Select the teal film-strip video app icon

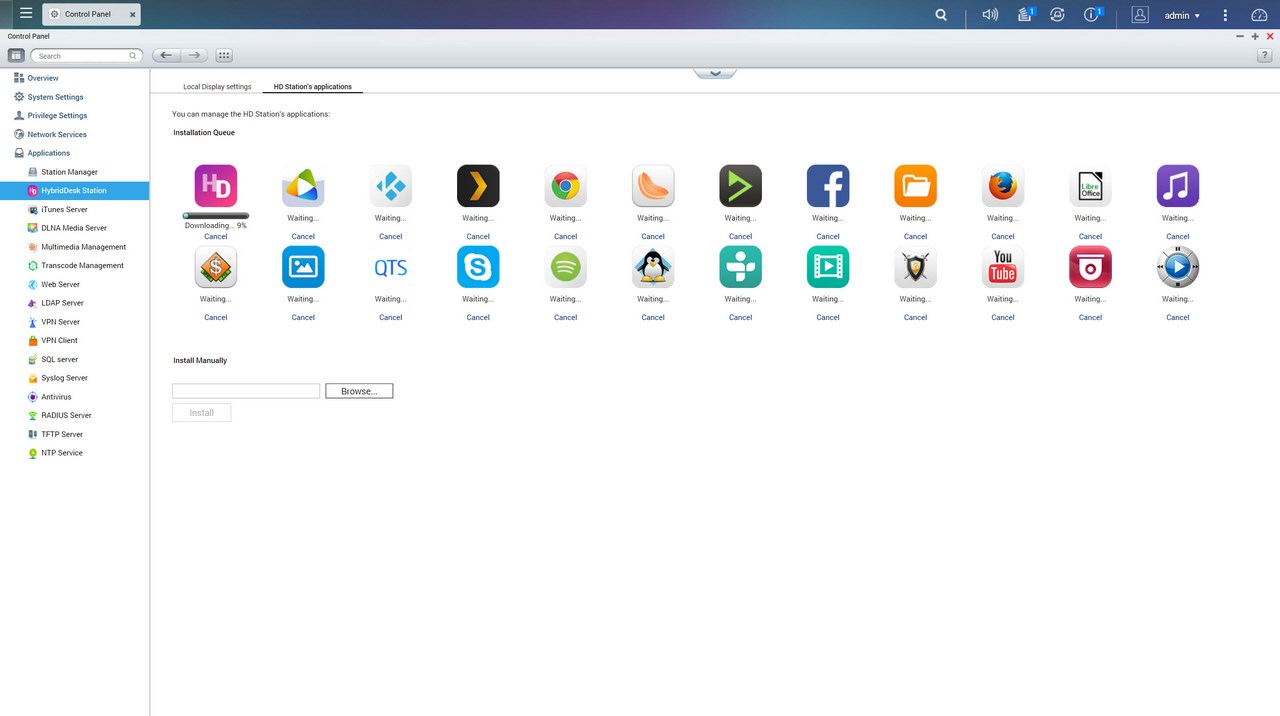coord(828,267)
